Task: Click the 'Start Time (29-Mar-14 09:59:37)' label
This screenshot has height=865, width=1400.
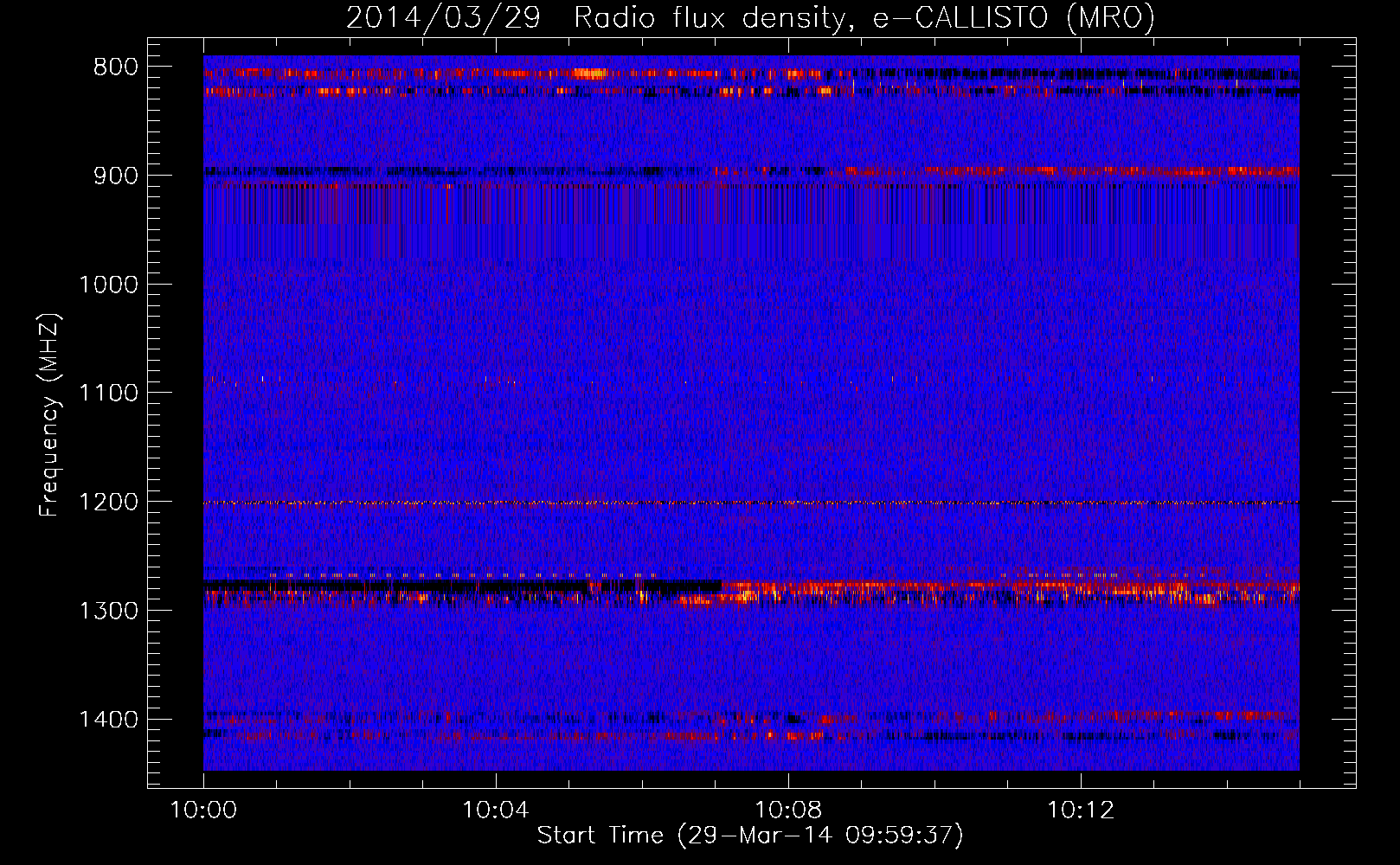Action: click(750, 836)
